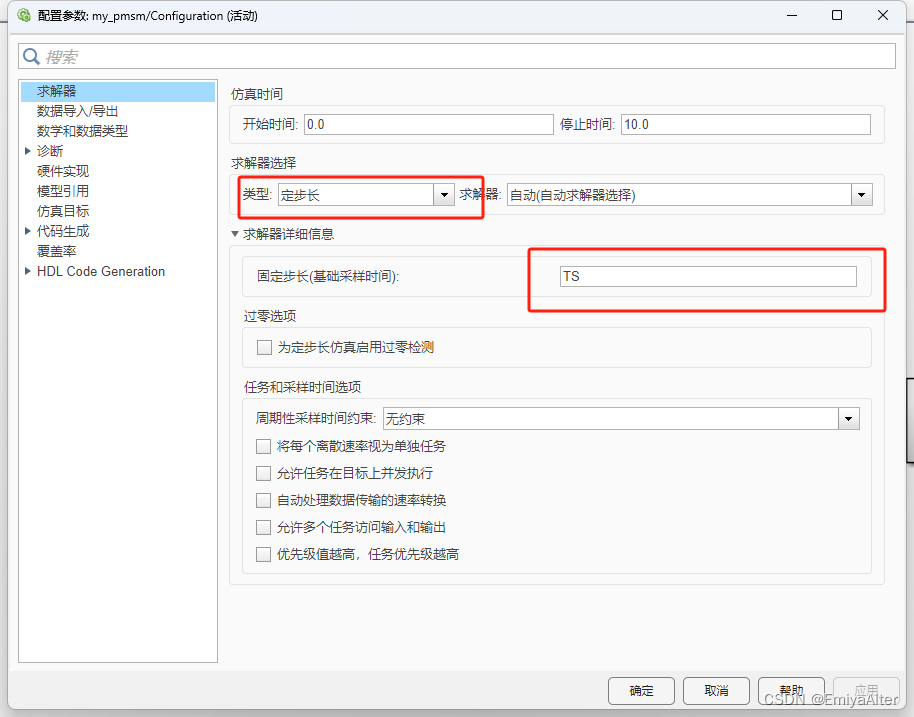Click the search magnifier icon
This screenshot has width=914, height=717.
(31, 55)
